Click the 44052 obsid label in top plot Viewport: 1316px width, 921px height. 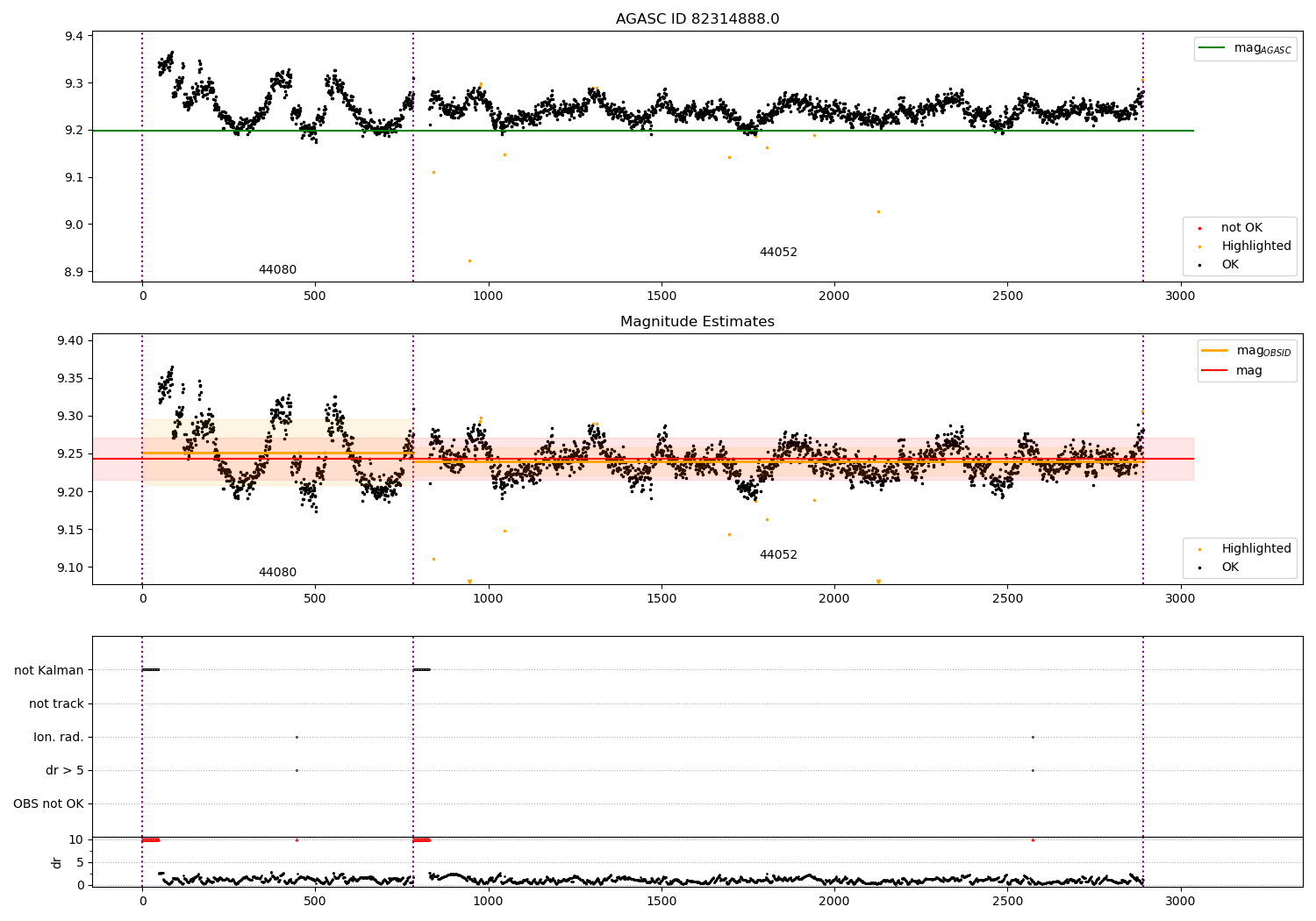tap(778, 253)
